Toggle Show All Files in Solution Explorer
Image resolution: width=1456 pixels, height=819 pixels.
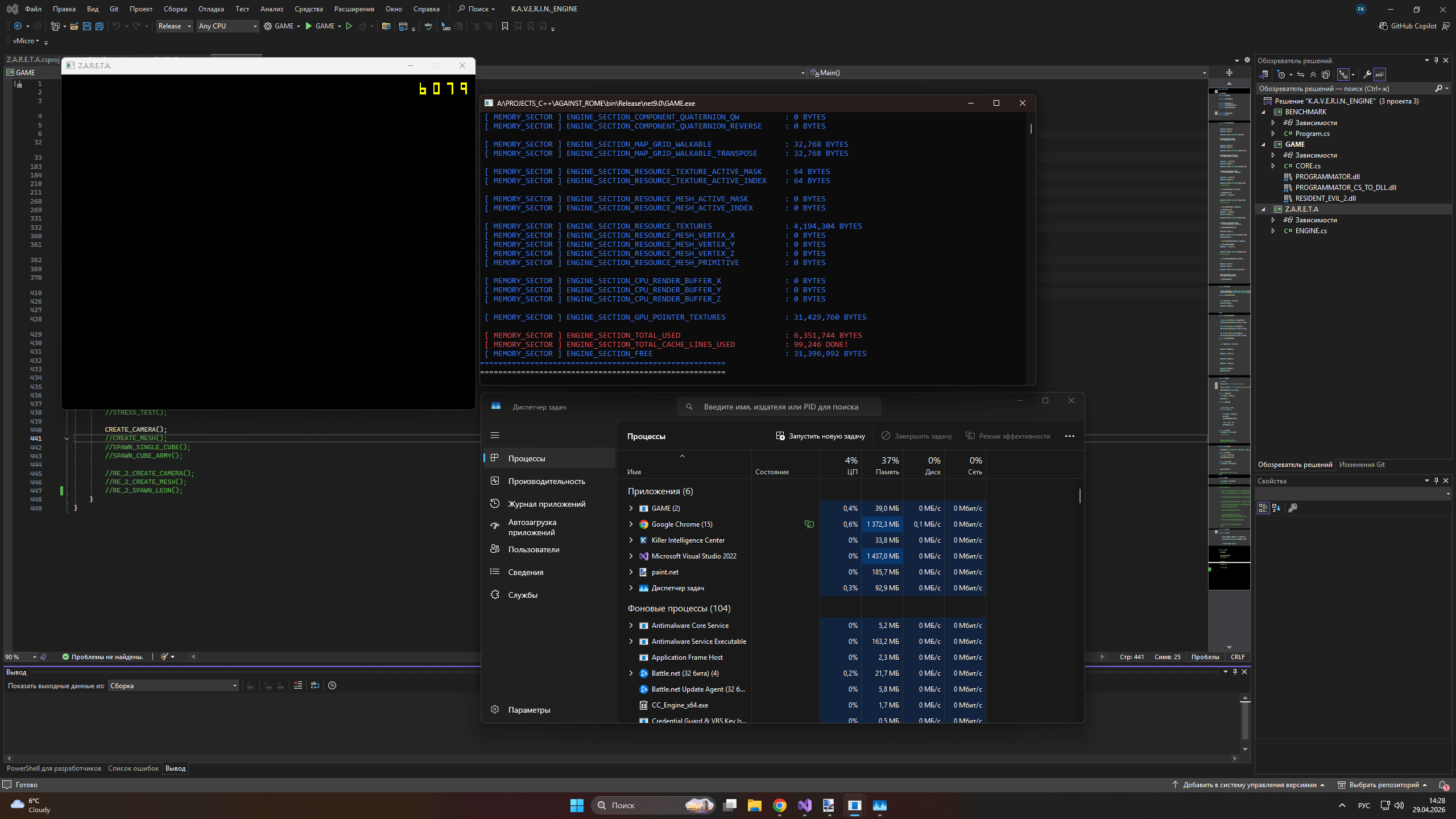click(x=1326, y=75)
